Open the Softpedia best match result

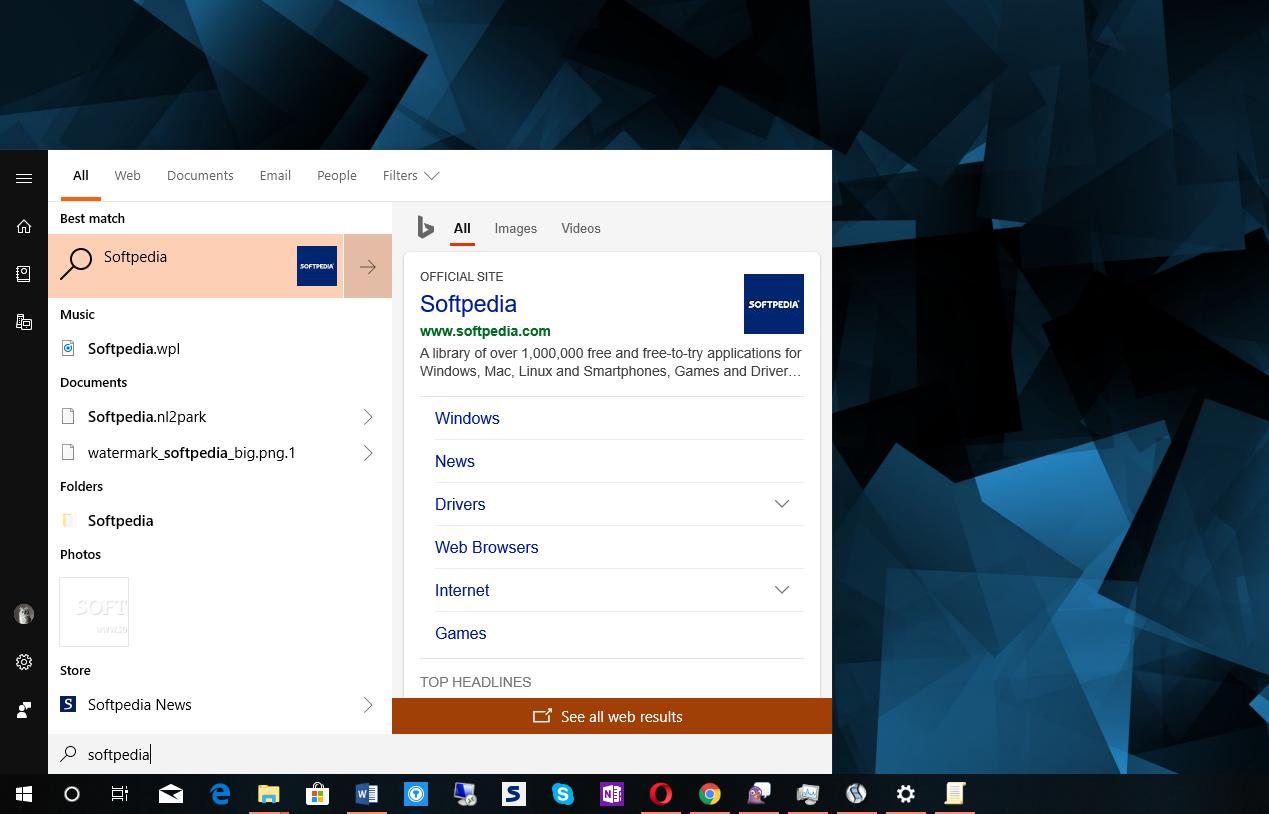coord(196,266)
